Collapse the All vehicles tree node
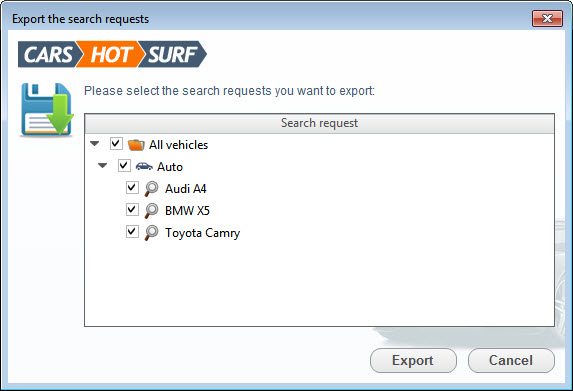 tap(95, 144)
